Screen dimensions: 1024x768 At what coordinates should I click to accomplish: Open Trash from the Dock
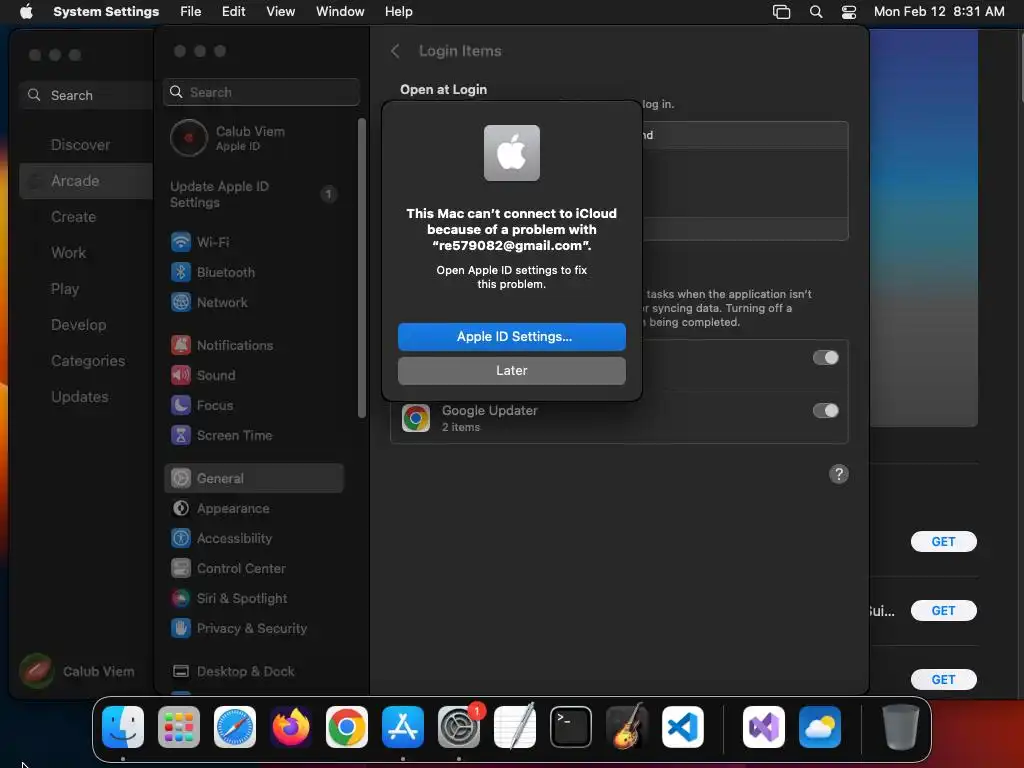[x=901, y=727]
